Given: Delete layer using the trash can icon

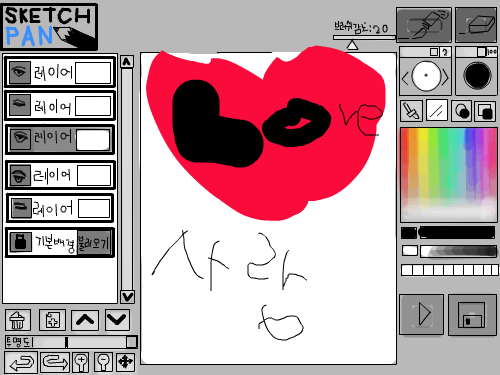Looking at the screenshot, I should click(18, 320).
